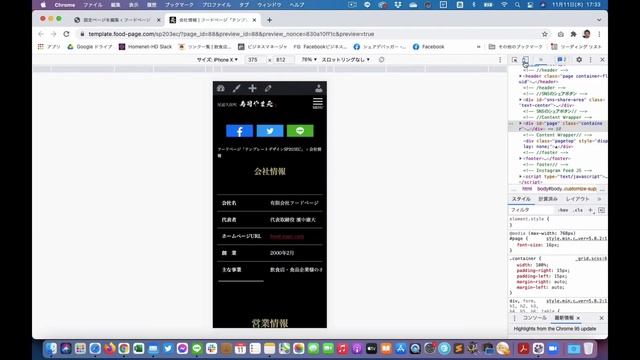Open device toolbar three-dot options

click(500, 60)
